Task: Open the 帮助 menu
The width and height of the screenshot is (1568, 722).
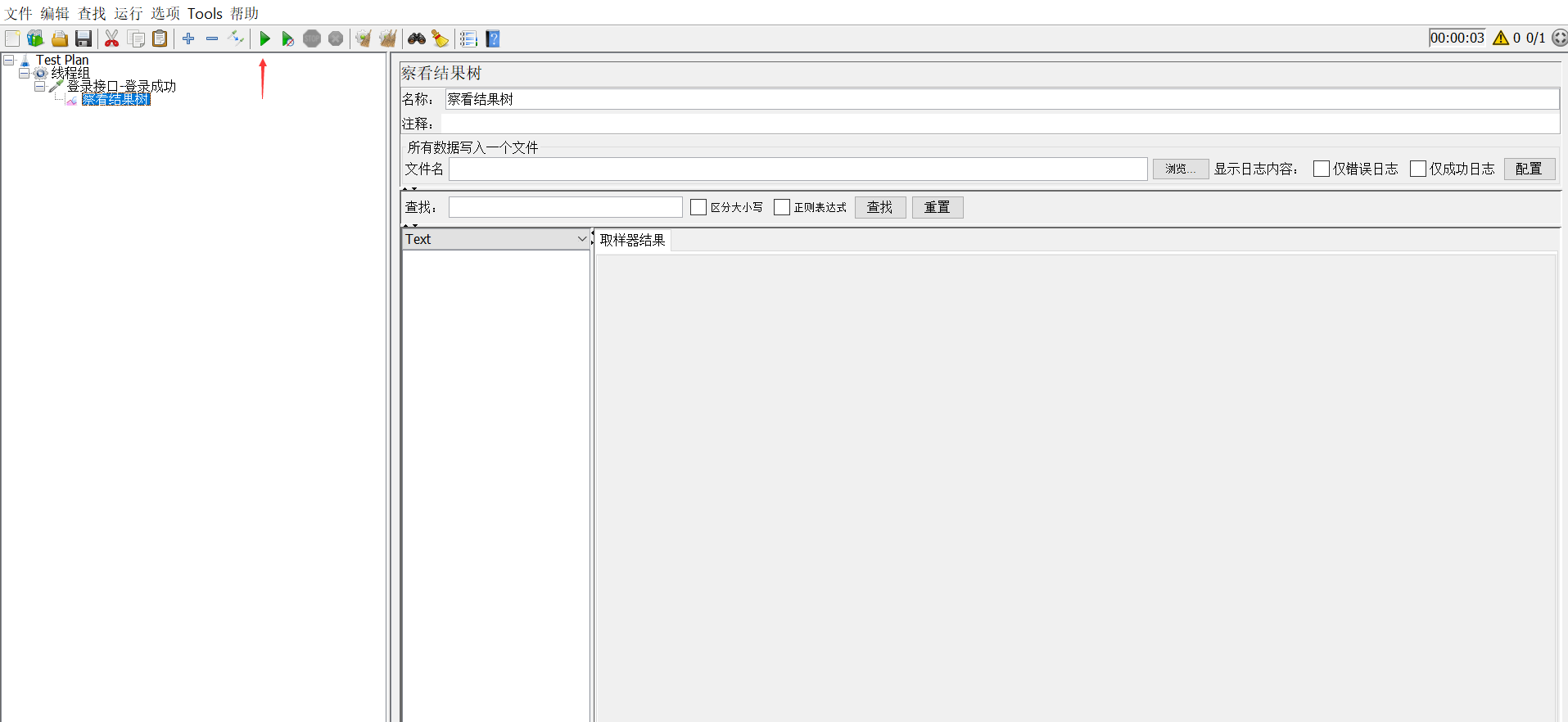Action: click(244, 14)
